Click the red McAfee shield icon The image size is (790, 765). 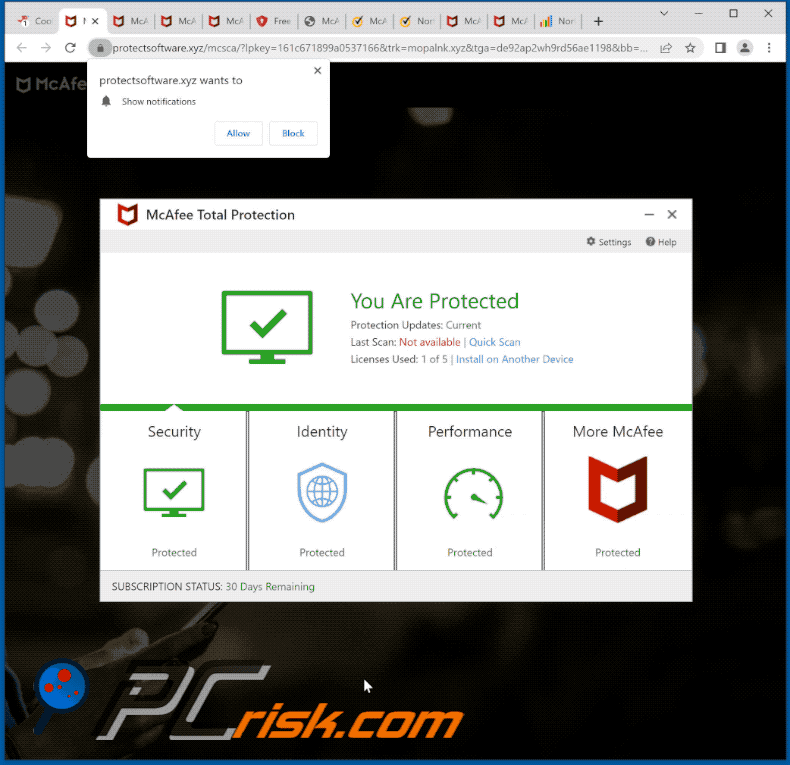point(618,489)
